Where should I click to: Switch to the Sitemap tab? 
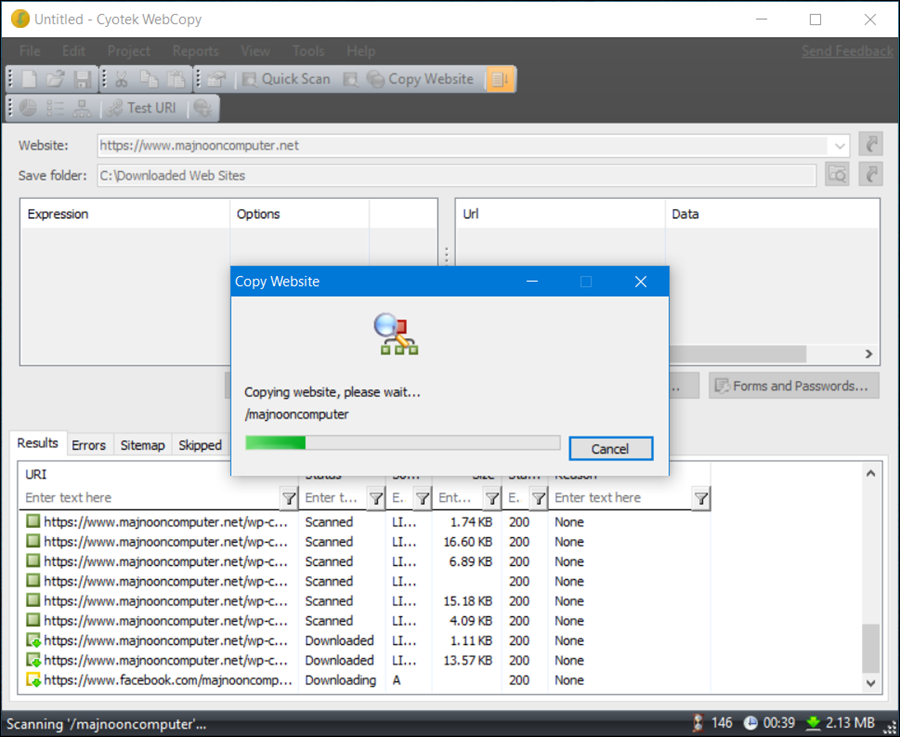pos(142,444)
